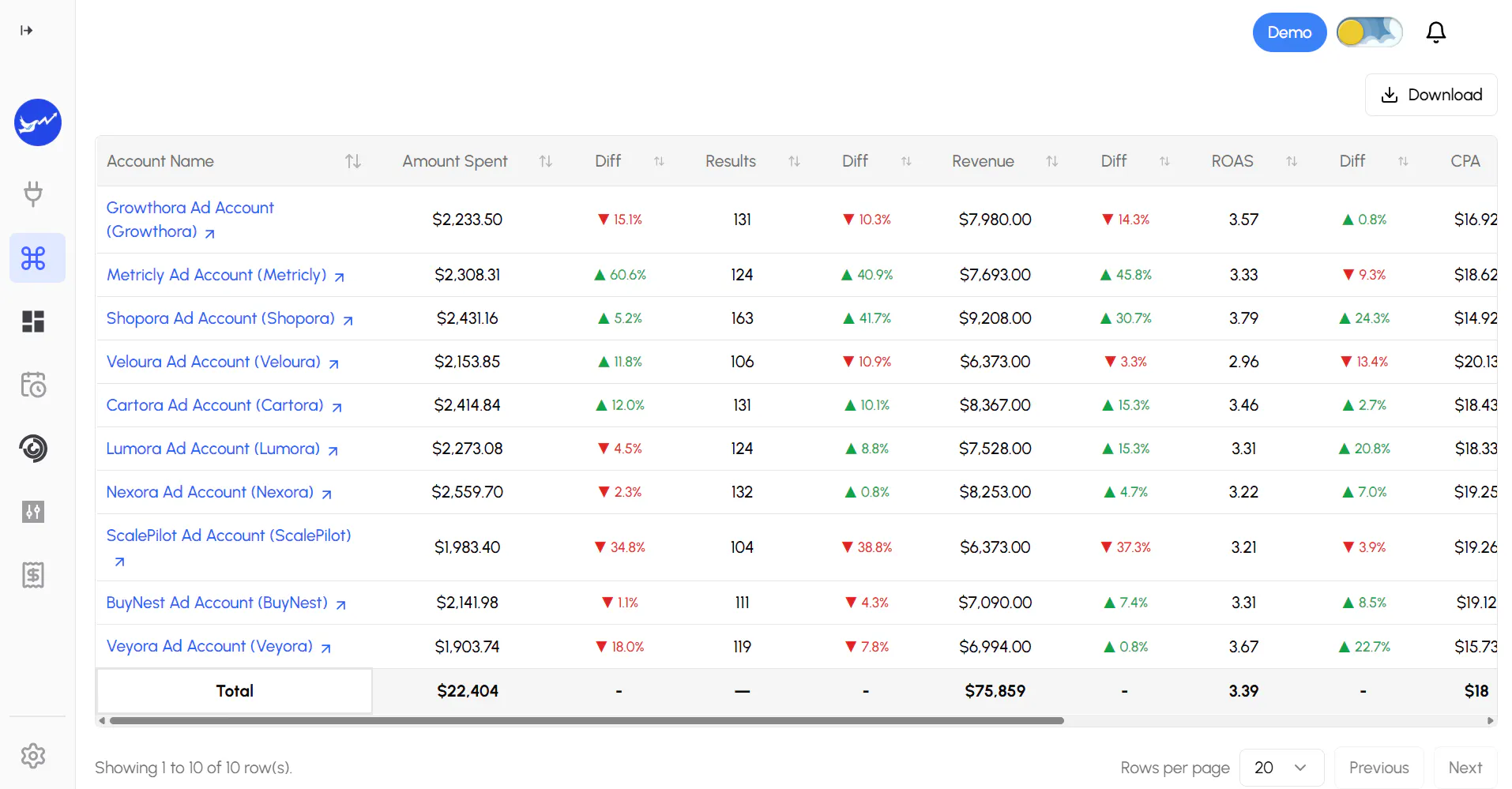Open Growthora Ad Account link

[190, 220]
